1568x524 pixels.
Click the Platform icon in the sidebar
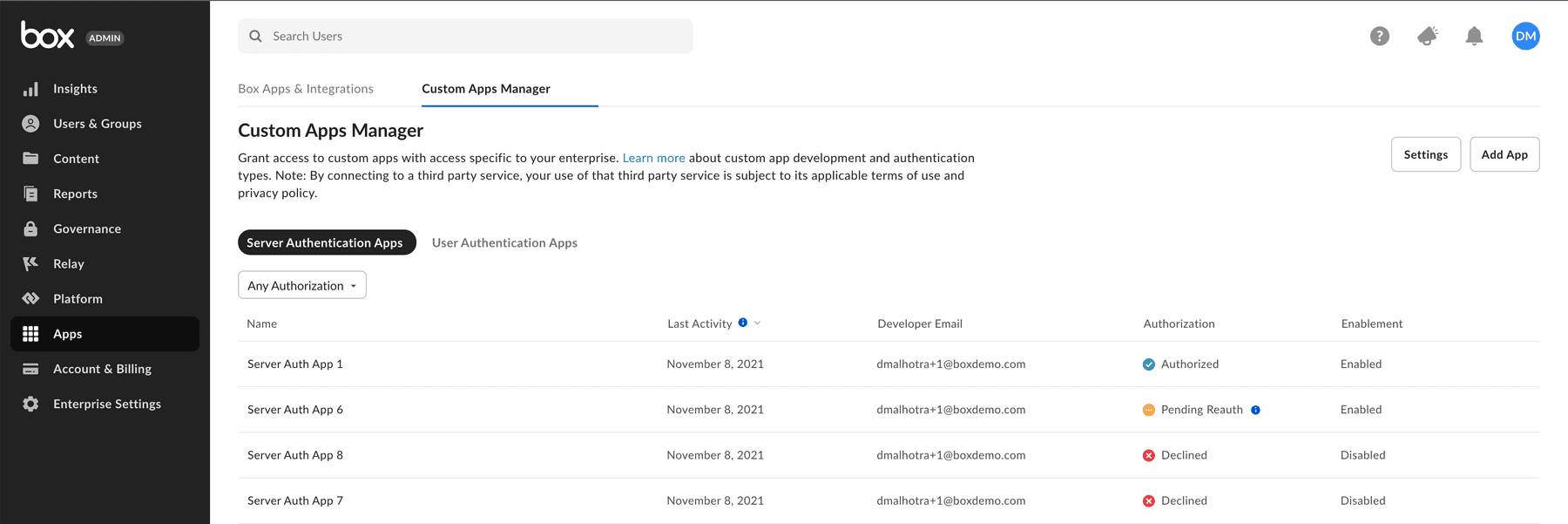click(30, 298)
